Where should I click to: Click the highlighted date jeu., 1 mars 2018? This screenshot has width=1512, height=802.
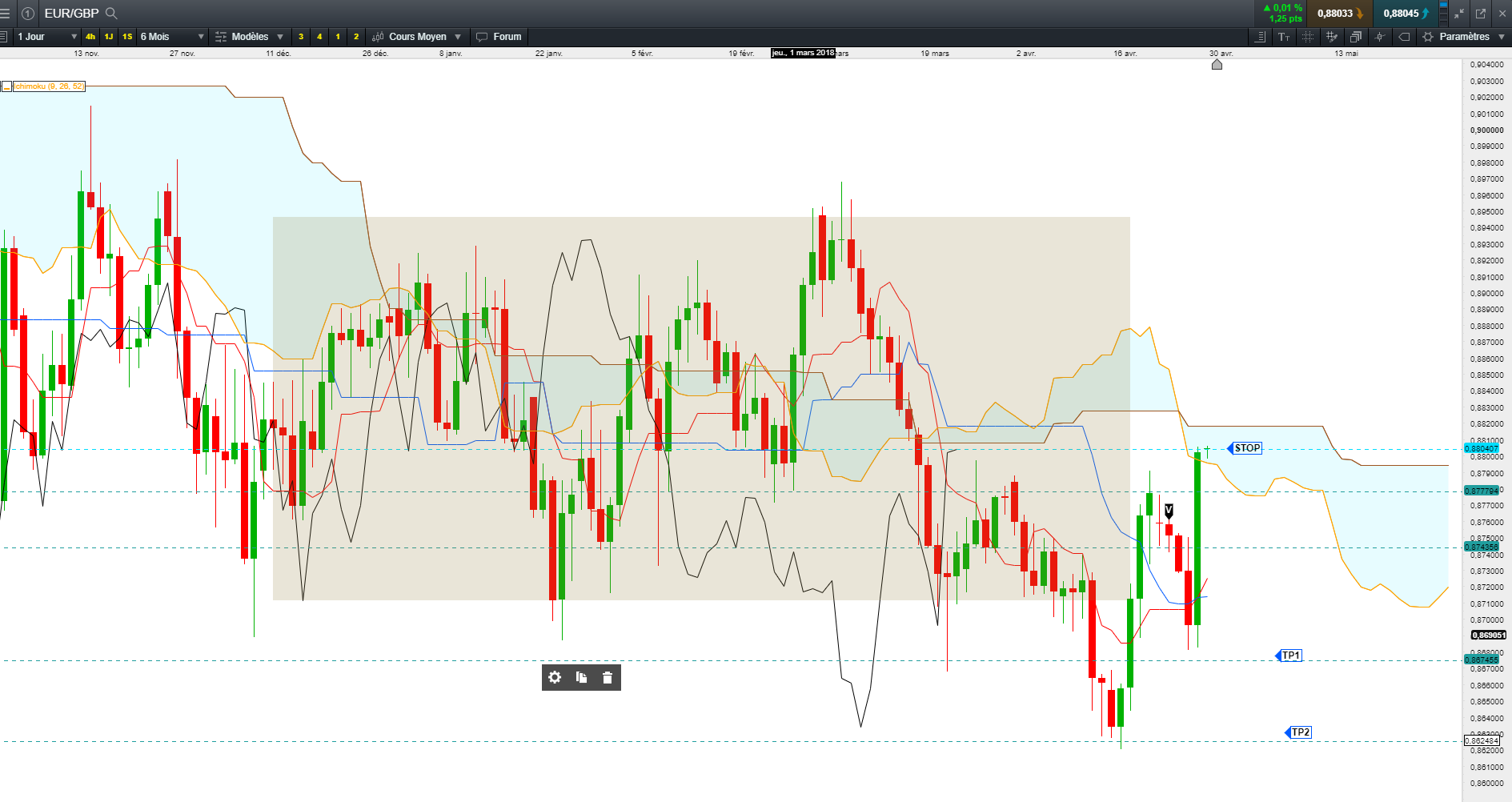coord(803,53)
